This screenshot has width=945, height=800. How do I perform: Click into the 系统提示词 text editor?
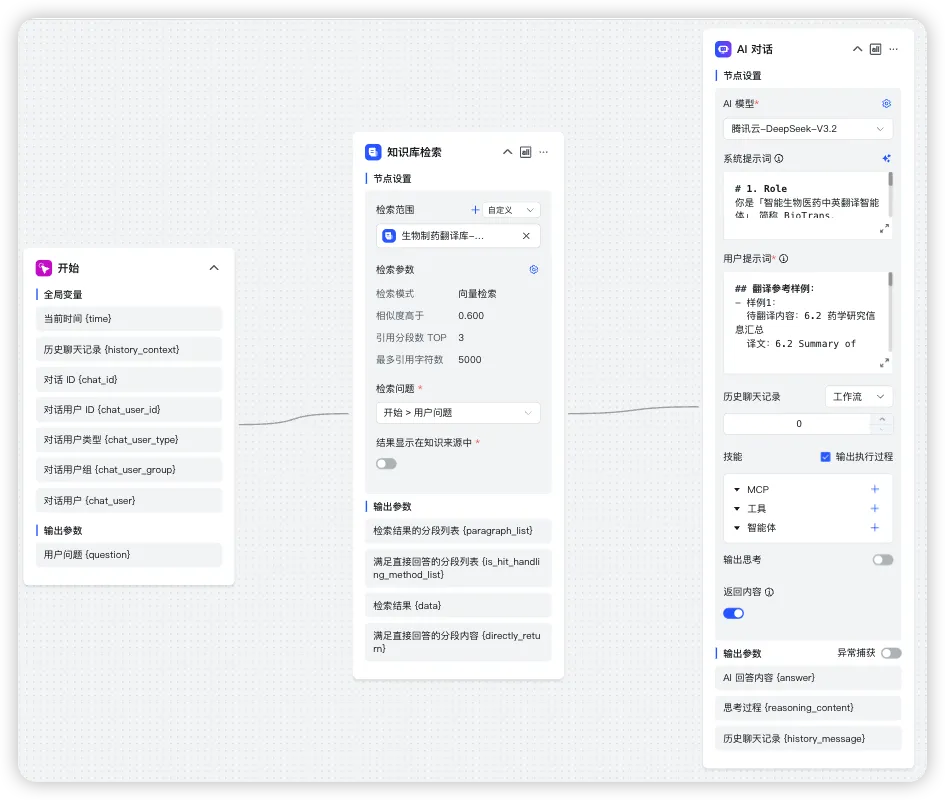pyautogui.click(x=808, y=202)
